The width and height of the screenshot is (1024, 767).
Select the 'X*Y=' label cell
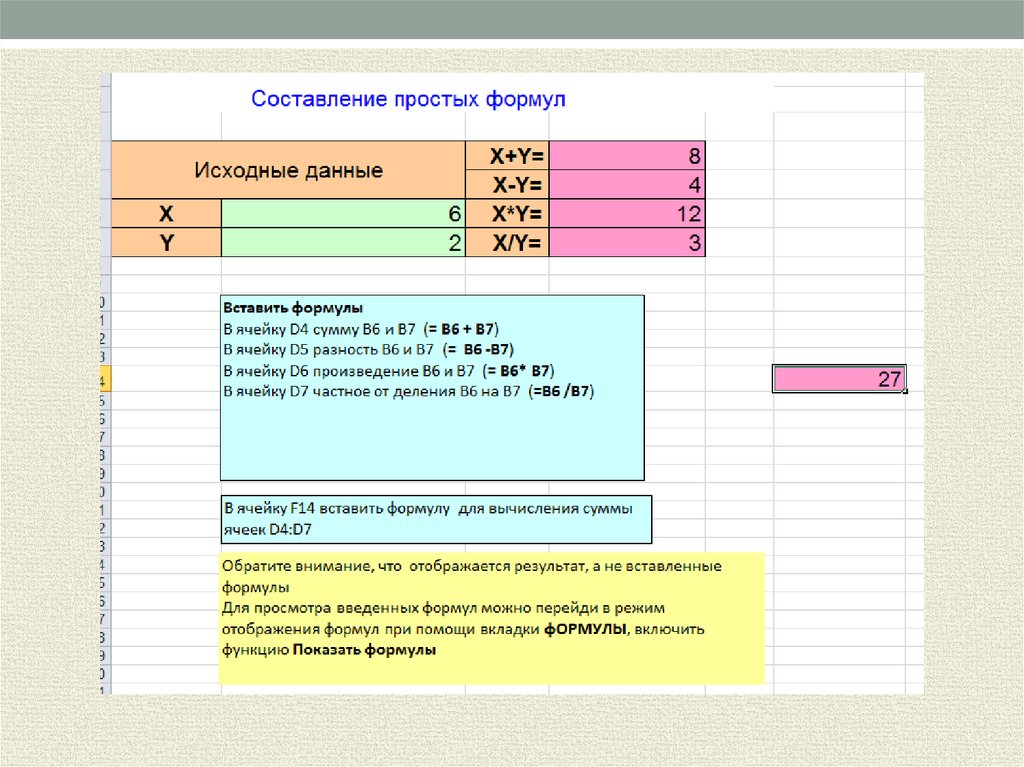tap(508, 214)
